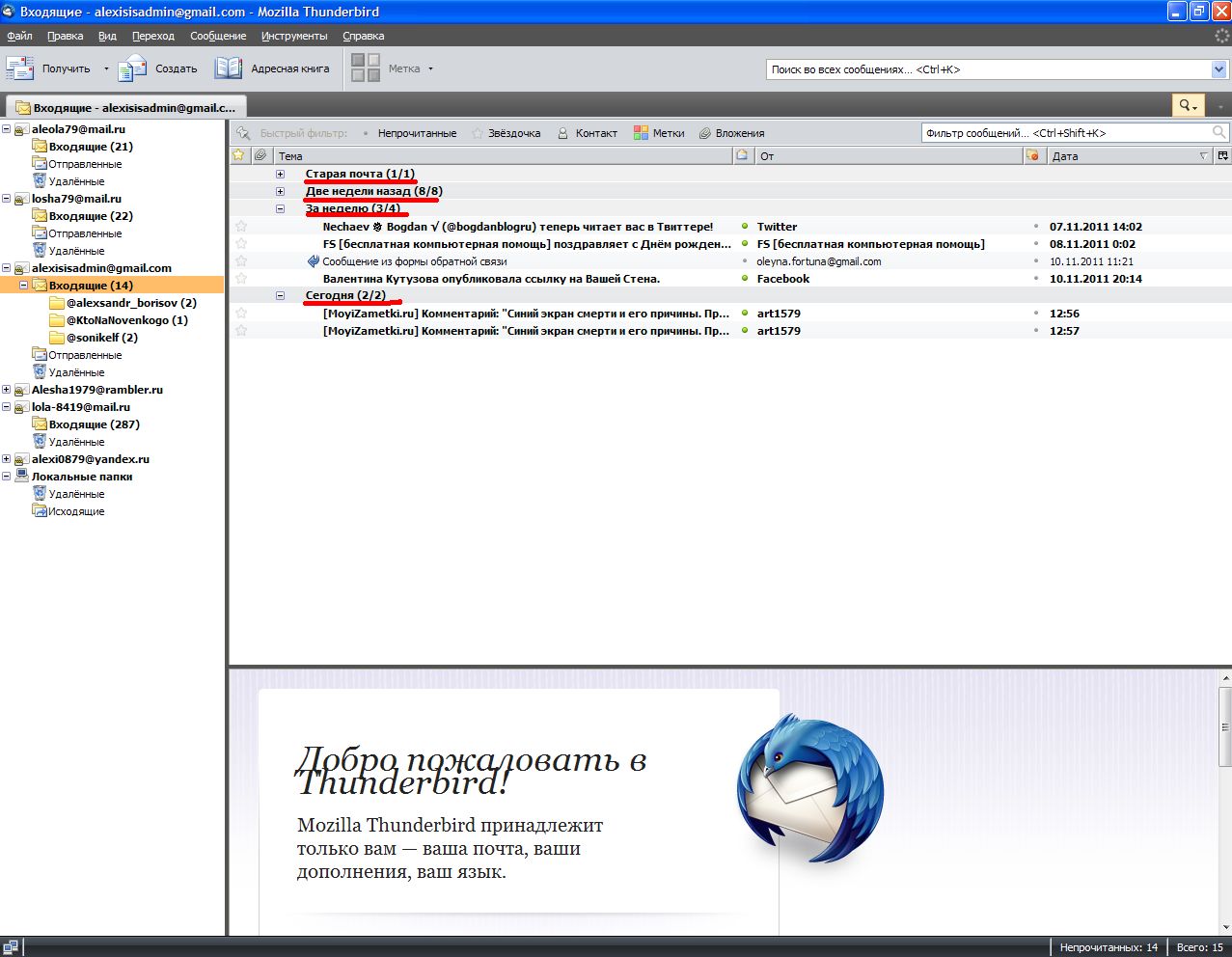The height and width of the screenshot is (957, 1232).
Task: Expand the Старая почта group
Action: tap(280, 174)
